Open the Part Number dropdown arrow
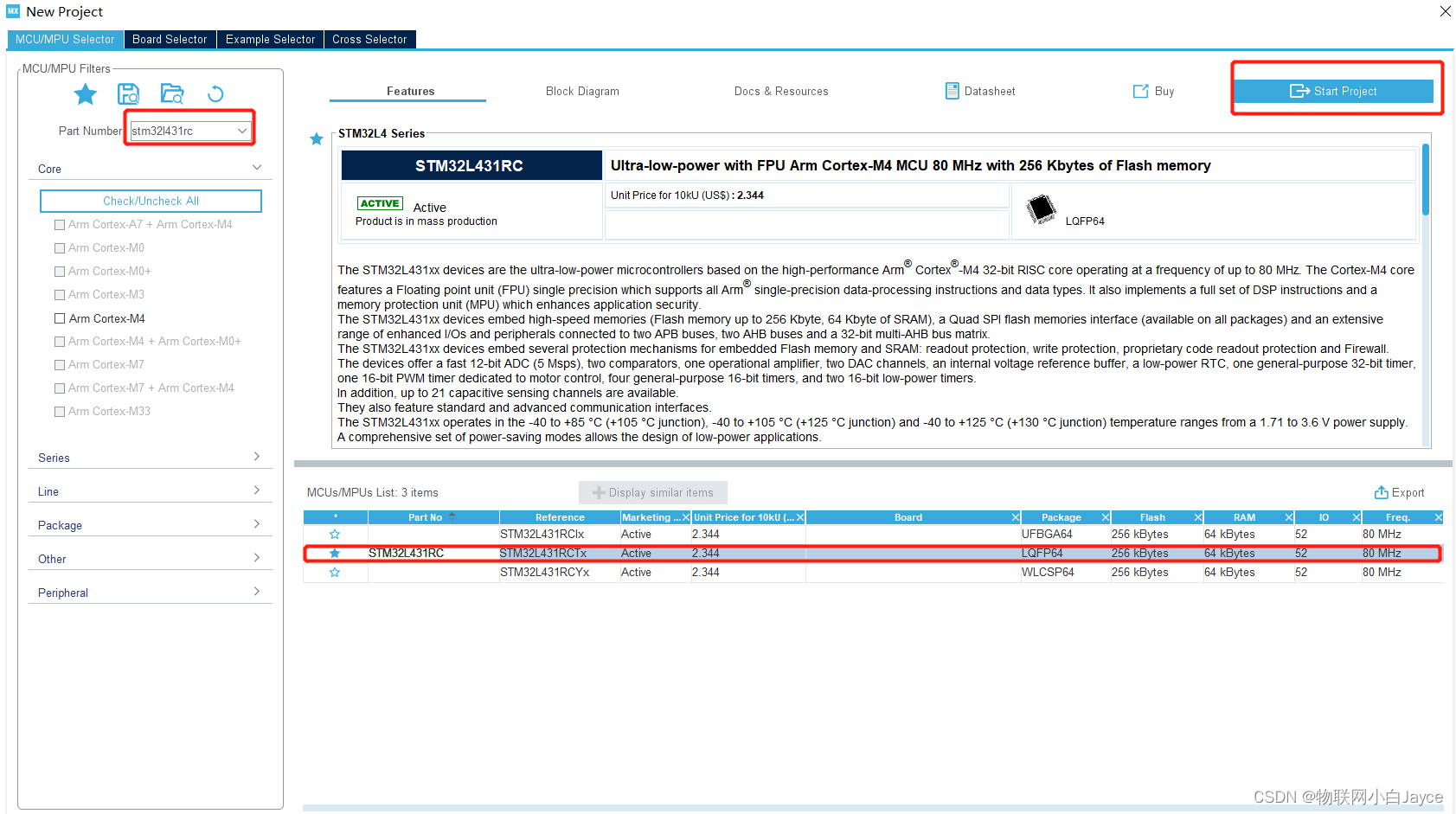 (x=242, y=131)
